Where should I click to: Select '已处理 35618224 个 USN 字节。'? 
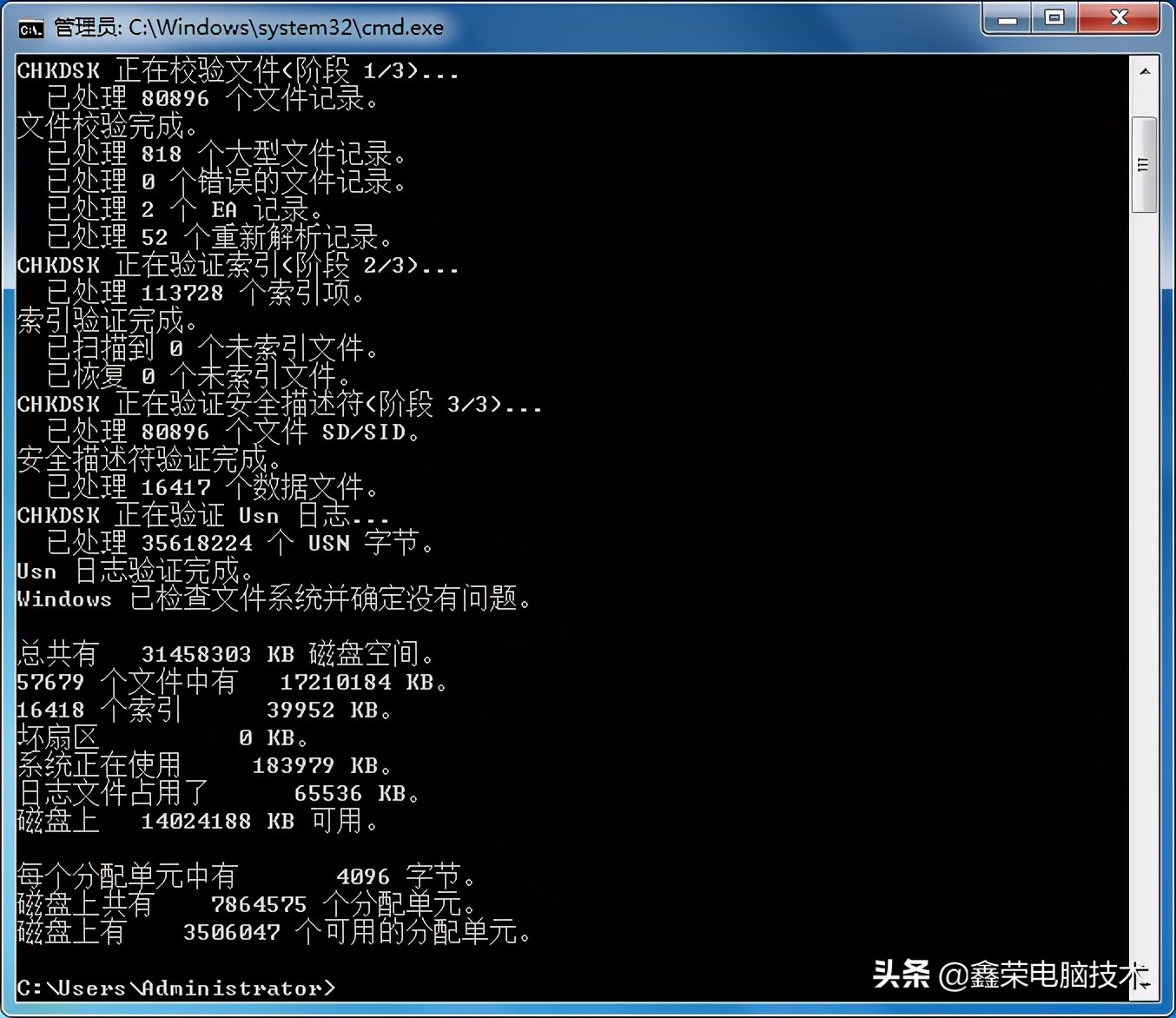click(241, 543)
